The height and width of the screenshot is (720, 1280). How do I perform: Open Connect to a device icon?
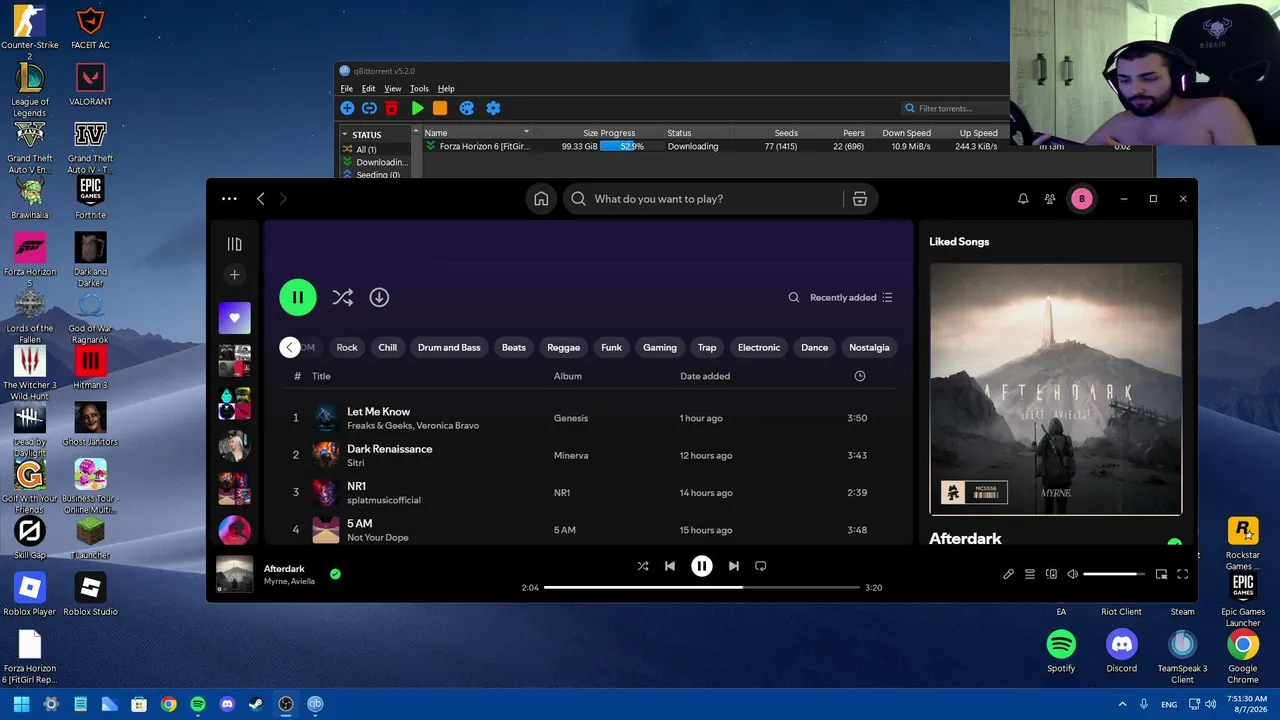pyautogui.click(x=1051, y=574)
